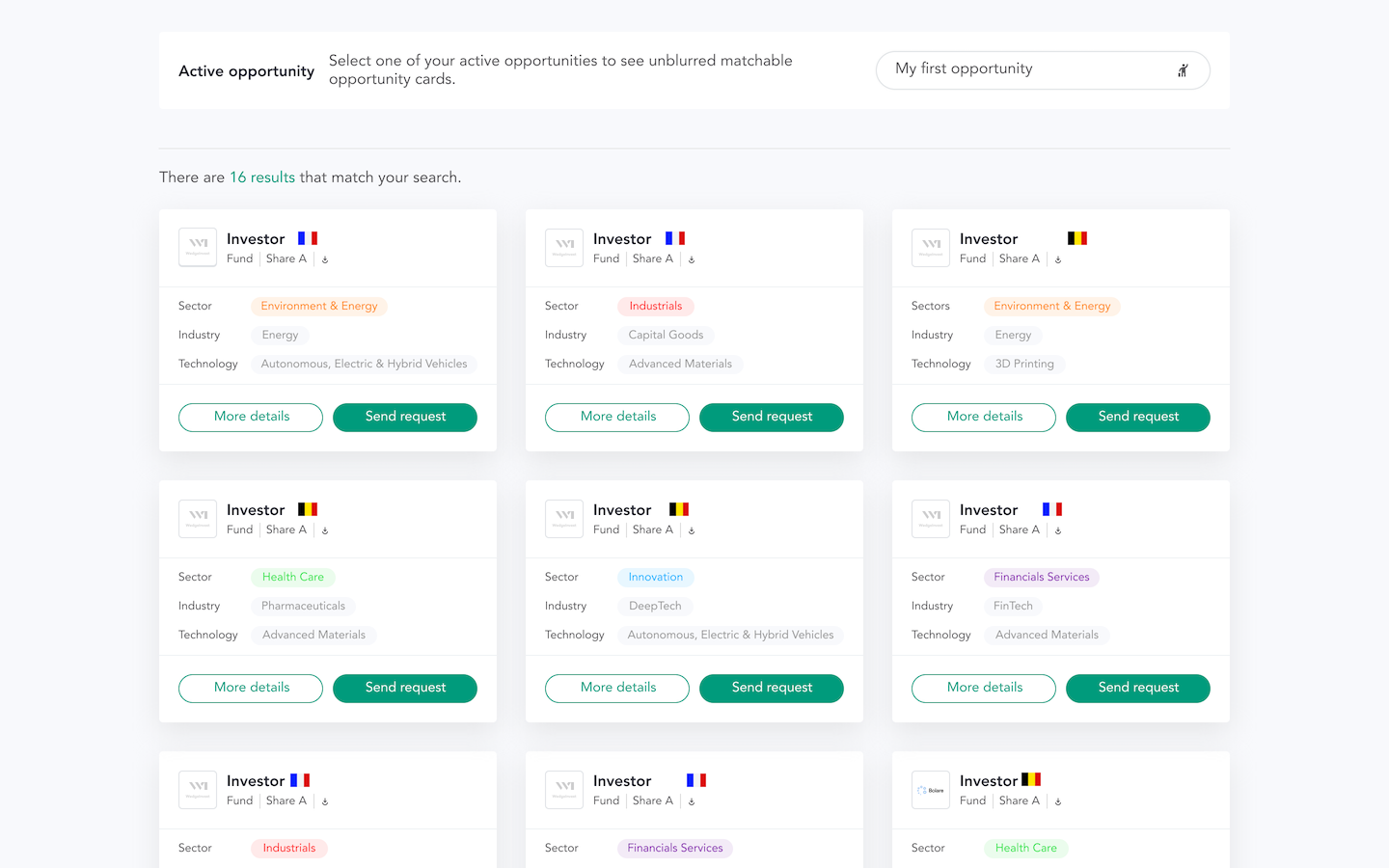Viewport: 1389px width, 868px height.
Task: Click the Bolero logo thumbnail on the investor card
Action: click(x=931, y=790)
